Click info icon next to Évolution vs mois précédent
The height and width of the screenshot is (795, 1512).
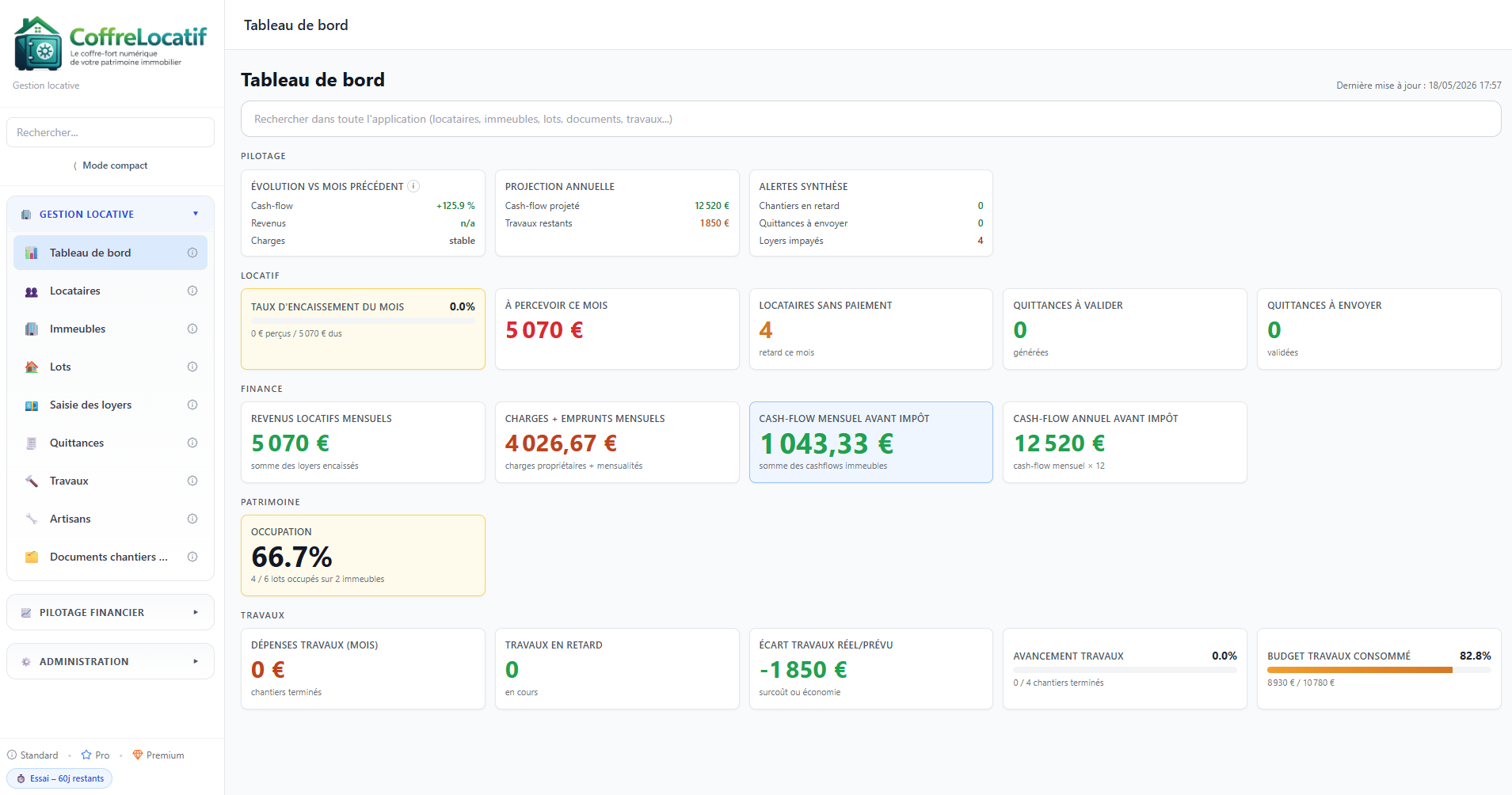tap(413, 186)
